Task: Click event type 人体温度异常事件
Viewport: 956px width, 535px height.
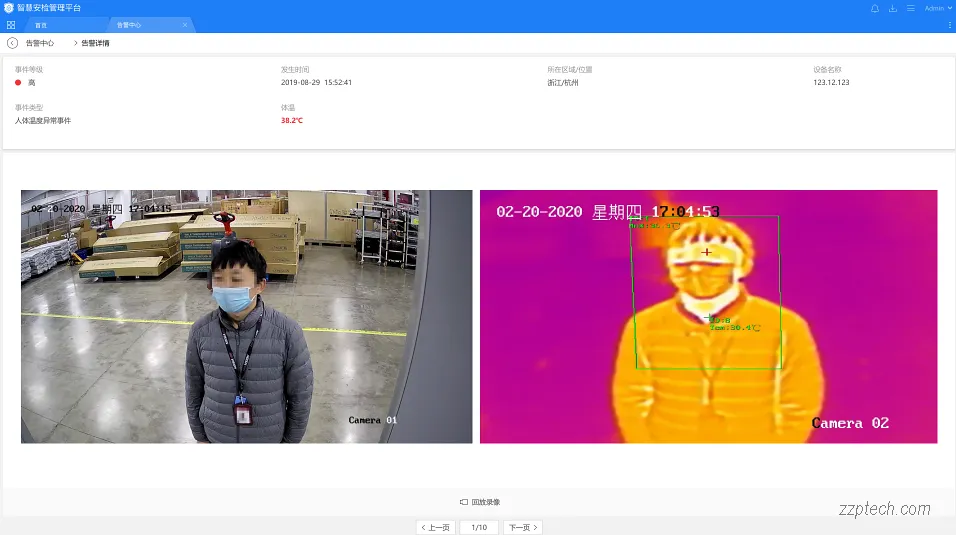Action: click(x=43, y=121)
